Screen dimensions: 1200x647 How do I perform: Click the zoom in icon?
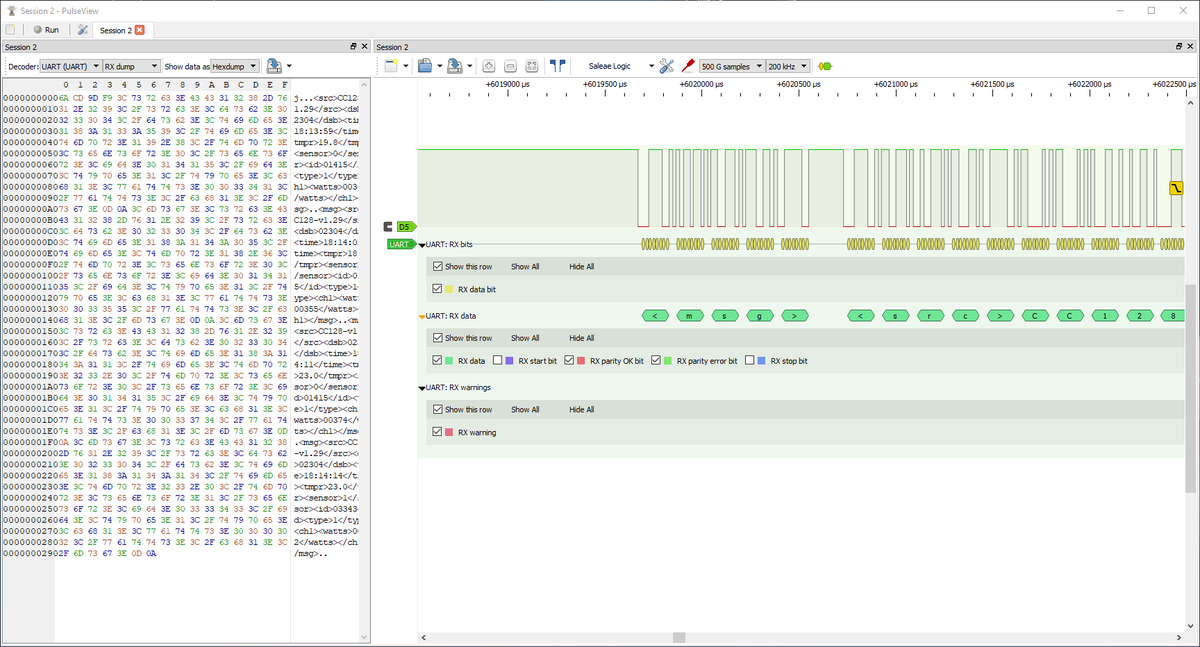[489, 66]
